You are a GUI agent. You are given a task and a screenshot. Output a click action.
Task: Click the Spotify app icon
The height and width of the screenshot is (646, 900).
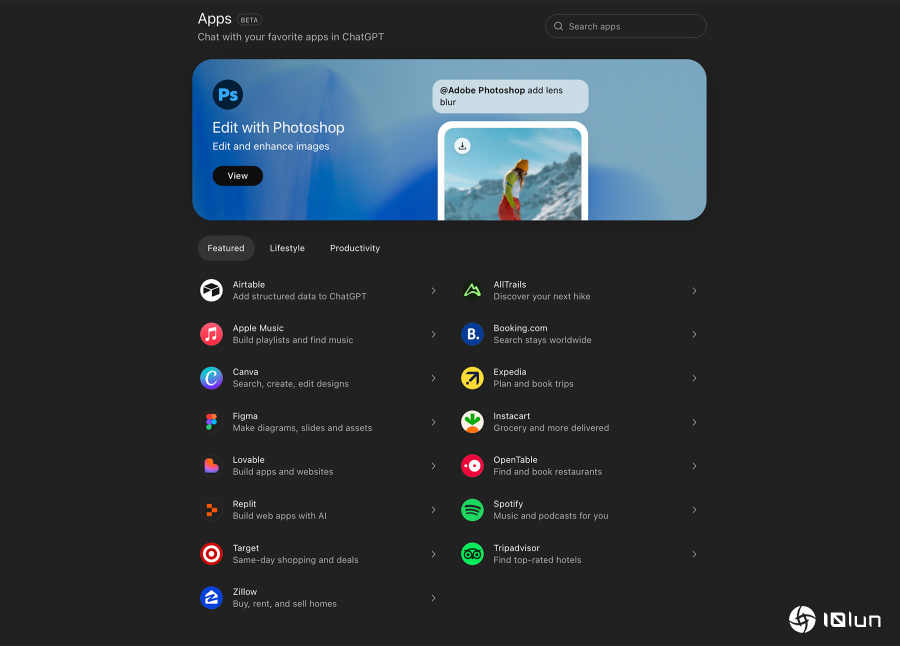[x=472, y=510]
